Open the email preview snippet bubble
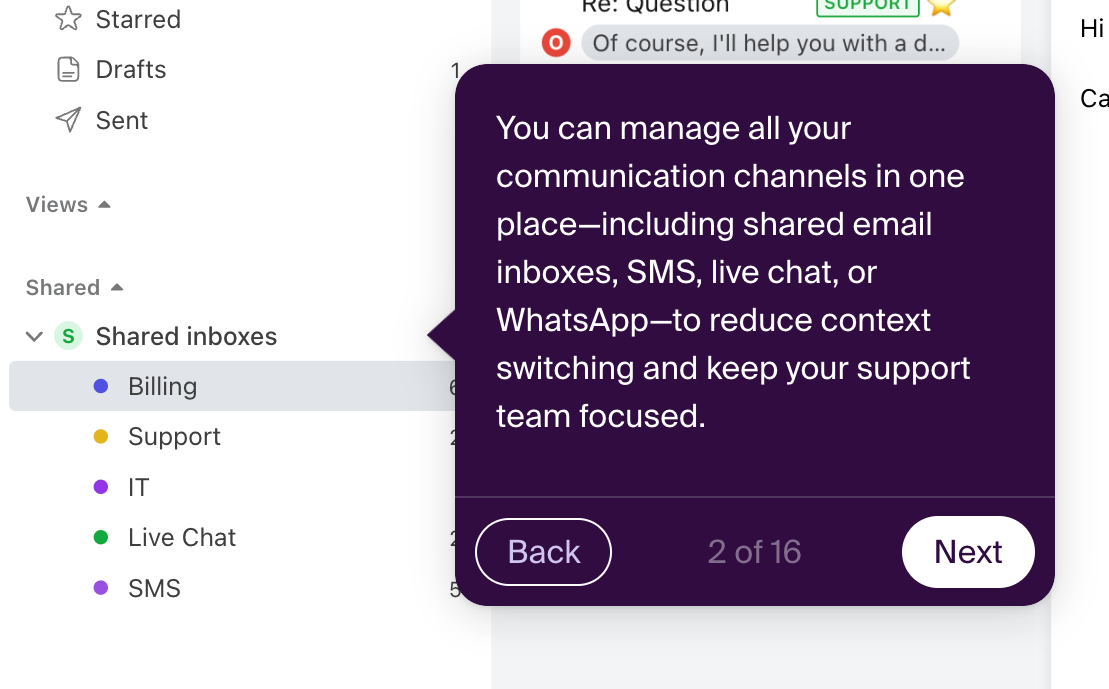Viewport: 1109px width, 689px height. [768, 44]
